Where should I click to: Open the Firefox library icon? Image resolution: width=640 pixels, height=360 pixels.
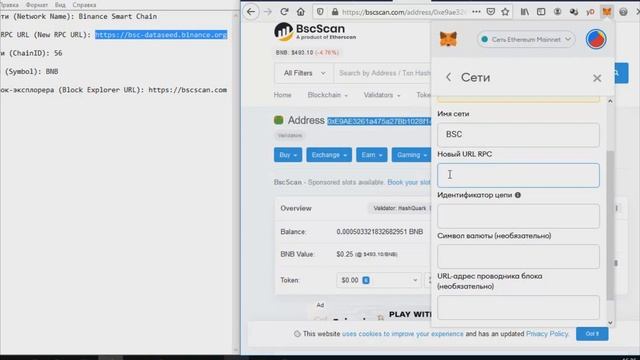tap(524, 12)
